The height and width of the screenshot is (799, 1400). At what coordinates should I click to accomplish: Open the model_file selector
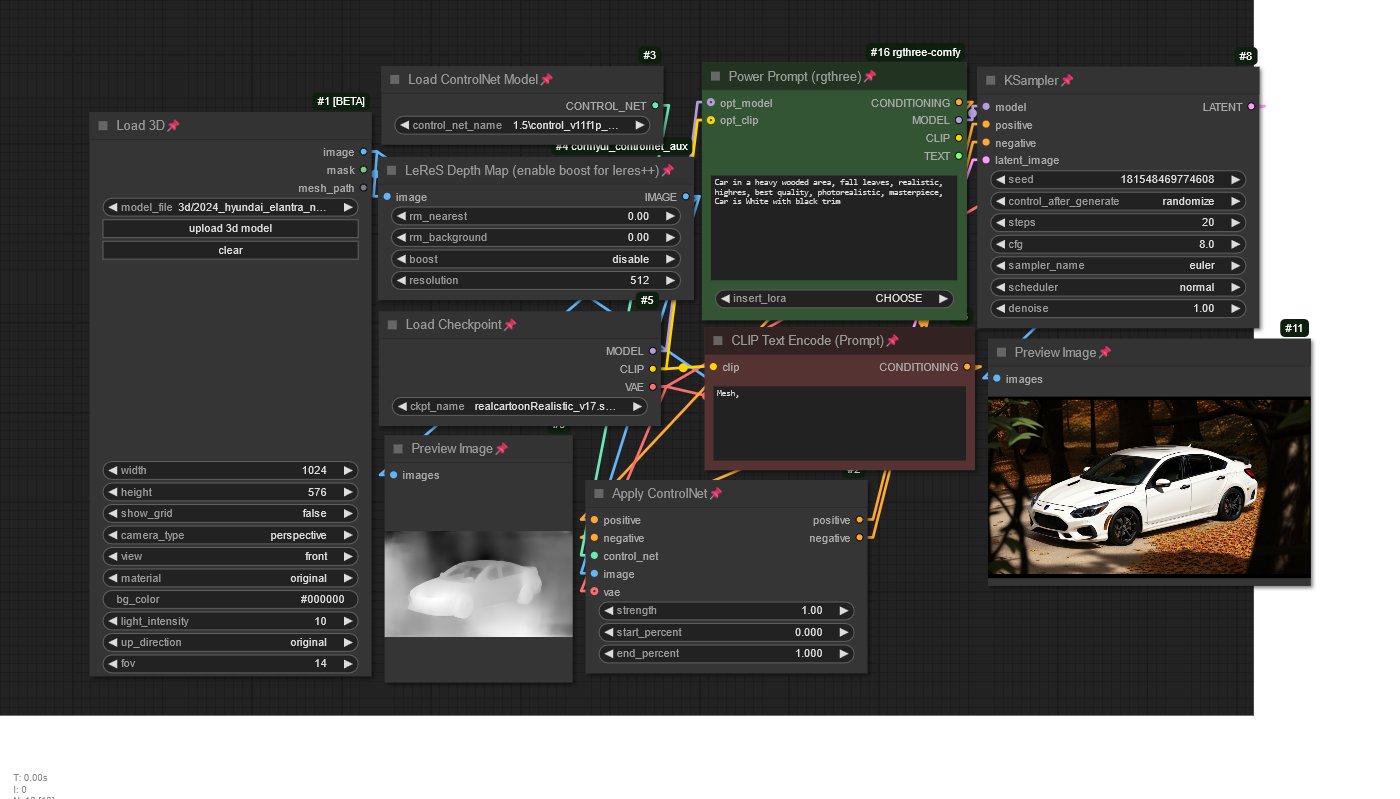(230, 207)
